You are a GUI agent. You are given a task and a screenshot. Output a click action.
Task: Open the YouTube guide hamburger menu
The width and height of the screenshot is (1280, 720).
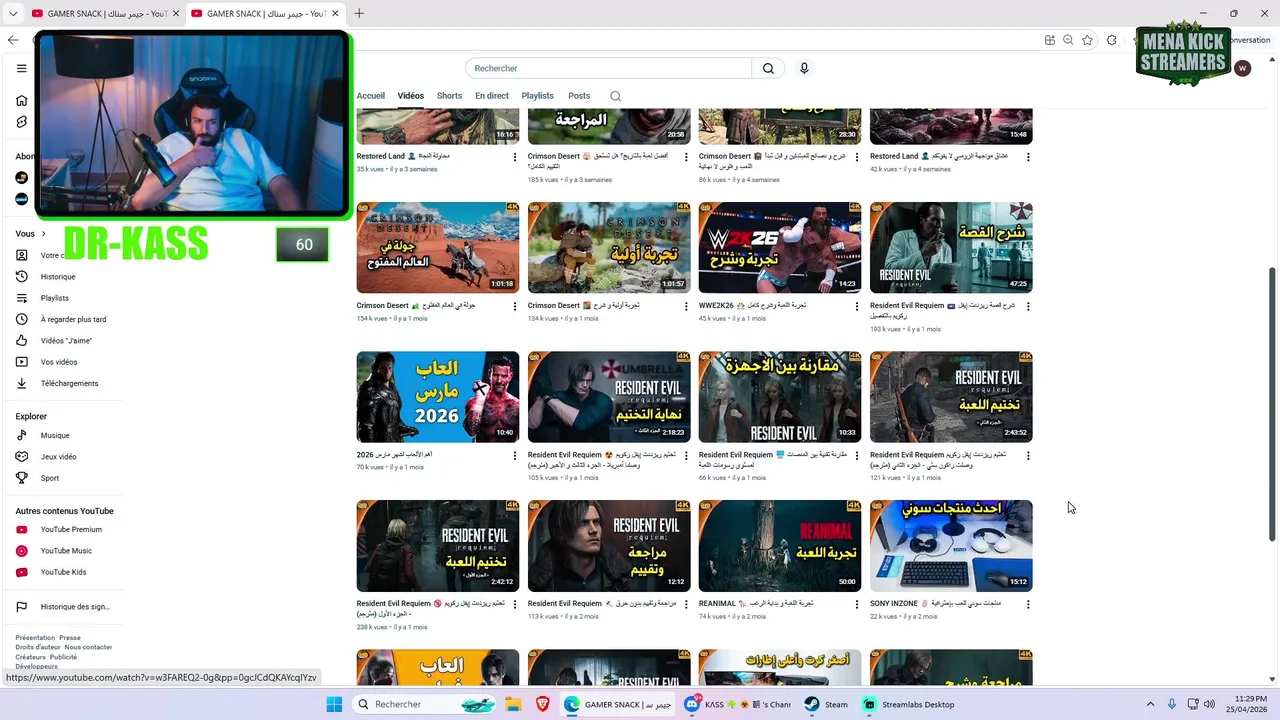[21, 68]
